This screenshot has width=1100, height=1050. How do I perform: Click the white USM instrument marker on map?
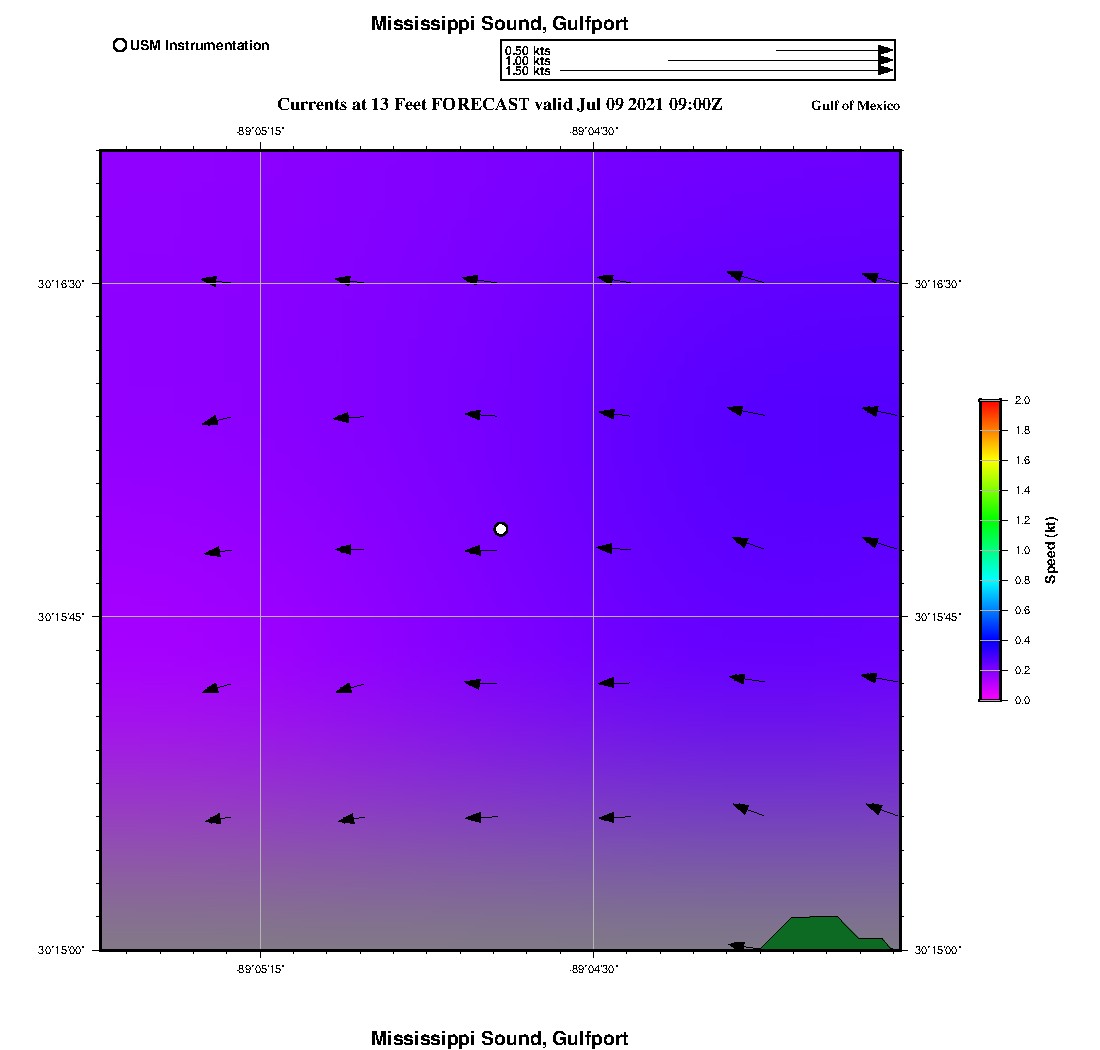click(501, 529)
